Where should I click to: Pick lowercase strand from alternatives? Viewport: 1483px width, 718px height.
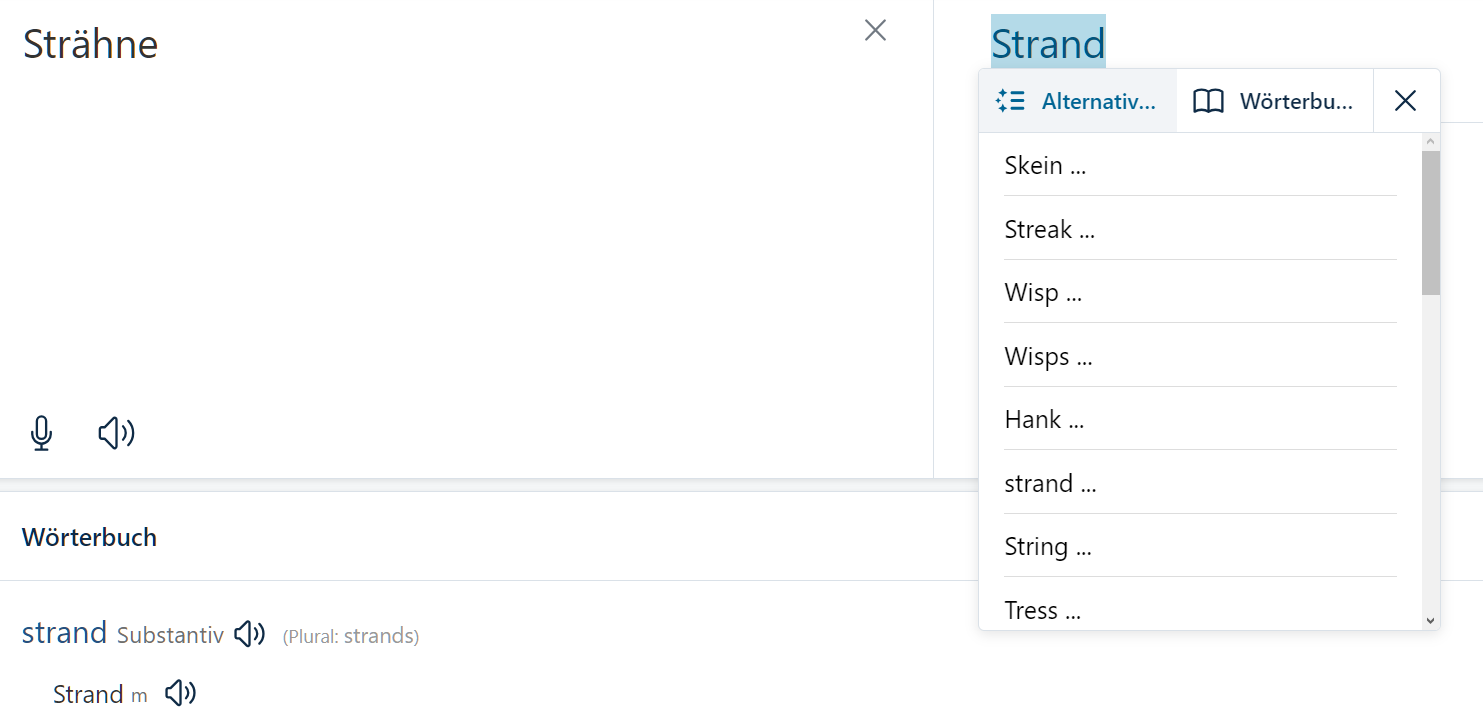1050,484
